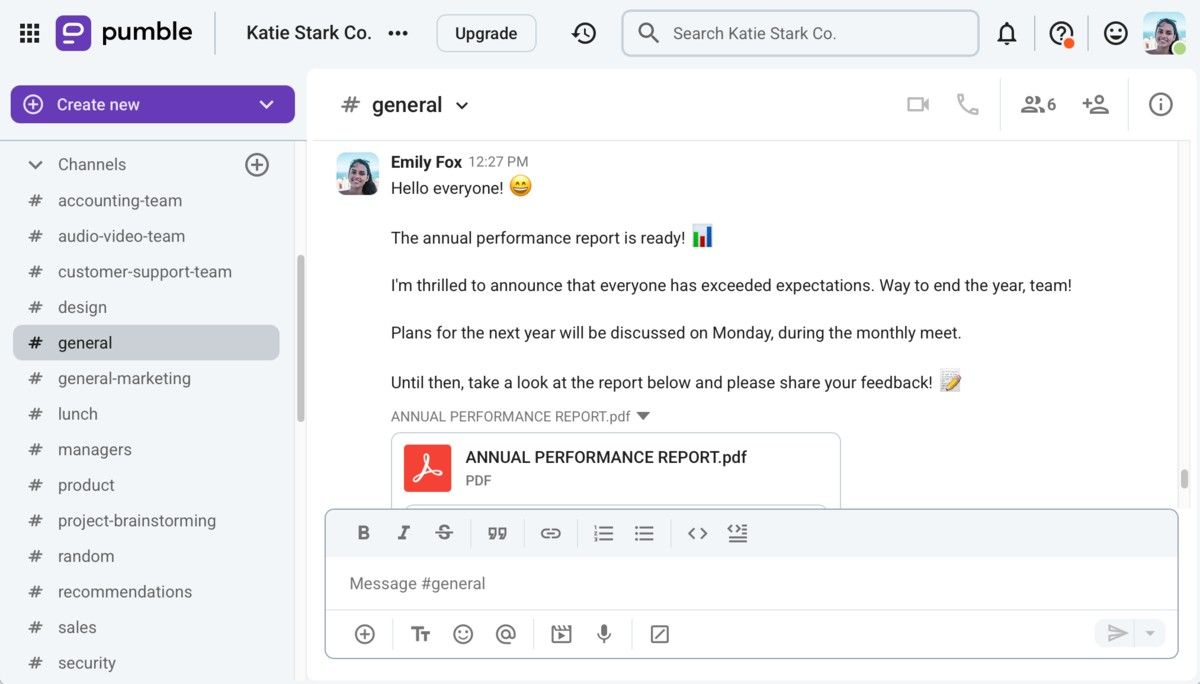Open the add members icon
Viewport: 1200px width, 684px height.
point(1095,105)
